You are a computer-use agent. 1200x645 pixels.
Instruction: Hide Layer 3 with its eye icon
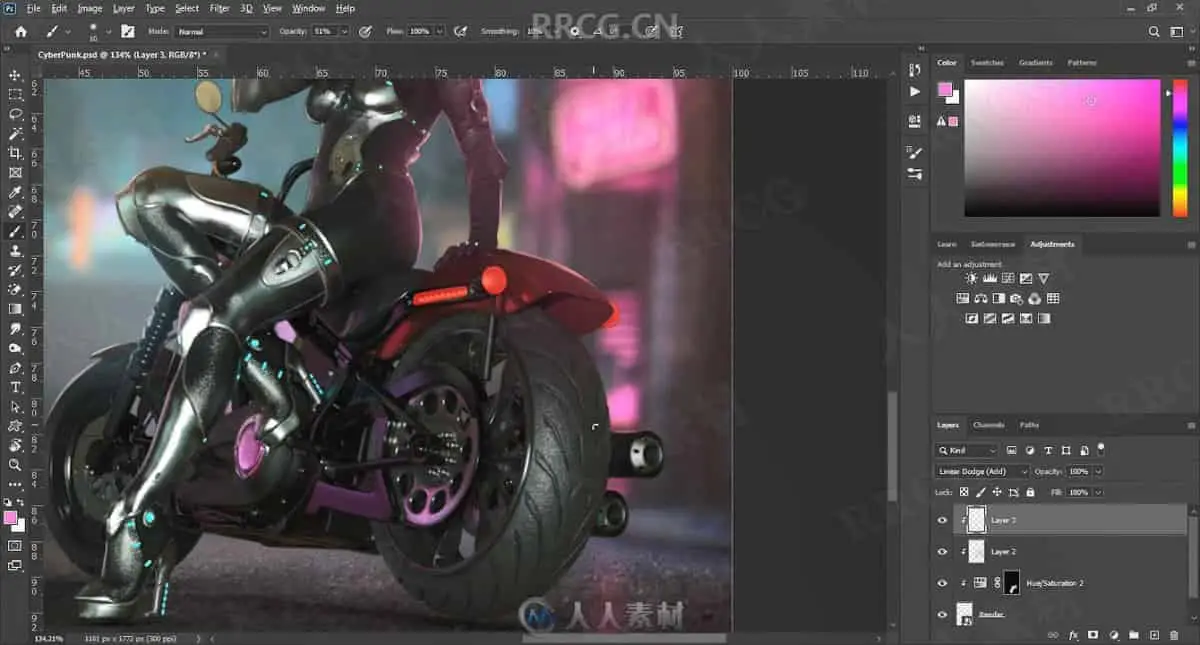click(942, 520)
